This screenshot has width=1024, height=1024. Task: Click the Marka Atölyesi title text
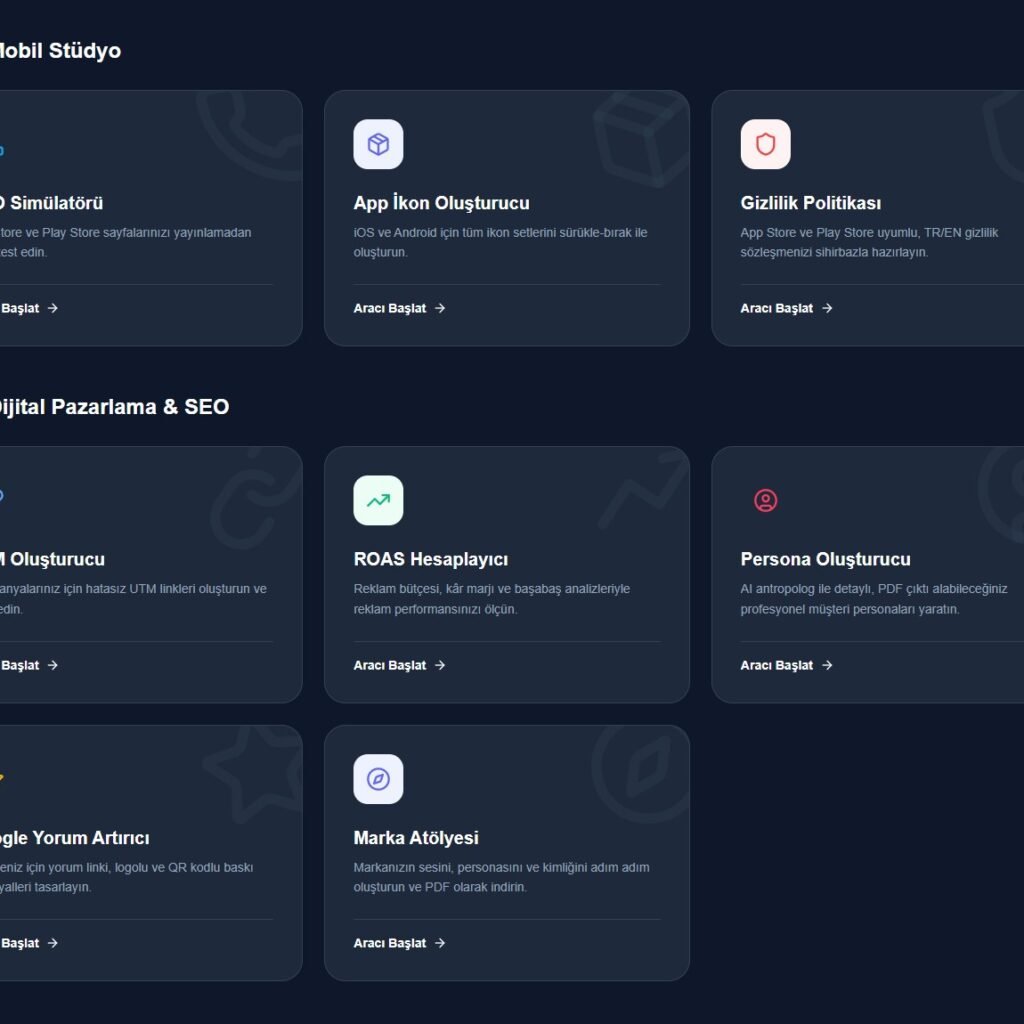point(416,838)
